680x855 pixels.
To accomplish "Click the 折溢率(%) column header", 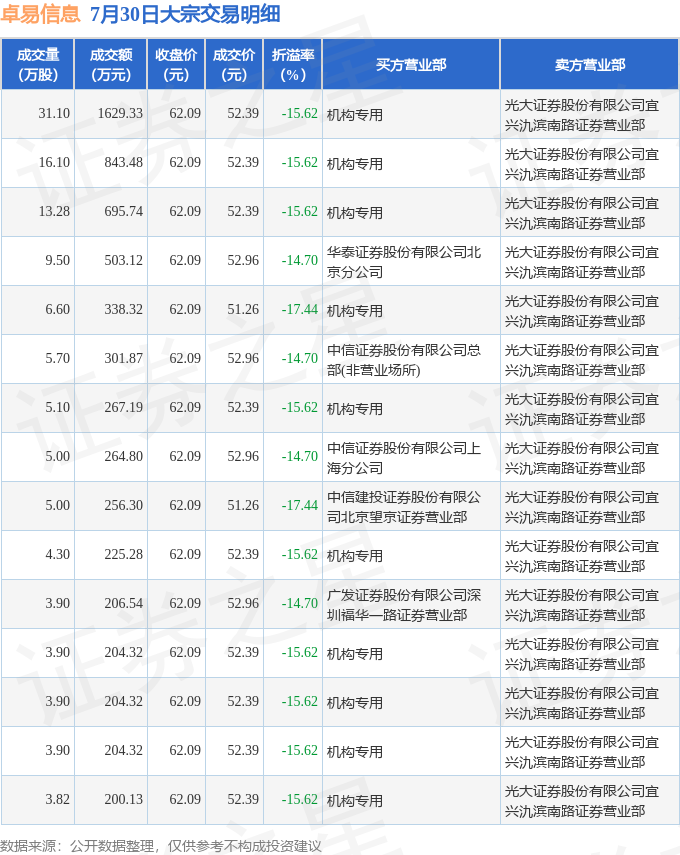I will 293,64.
